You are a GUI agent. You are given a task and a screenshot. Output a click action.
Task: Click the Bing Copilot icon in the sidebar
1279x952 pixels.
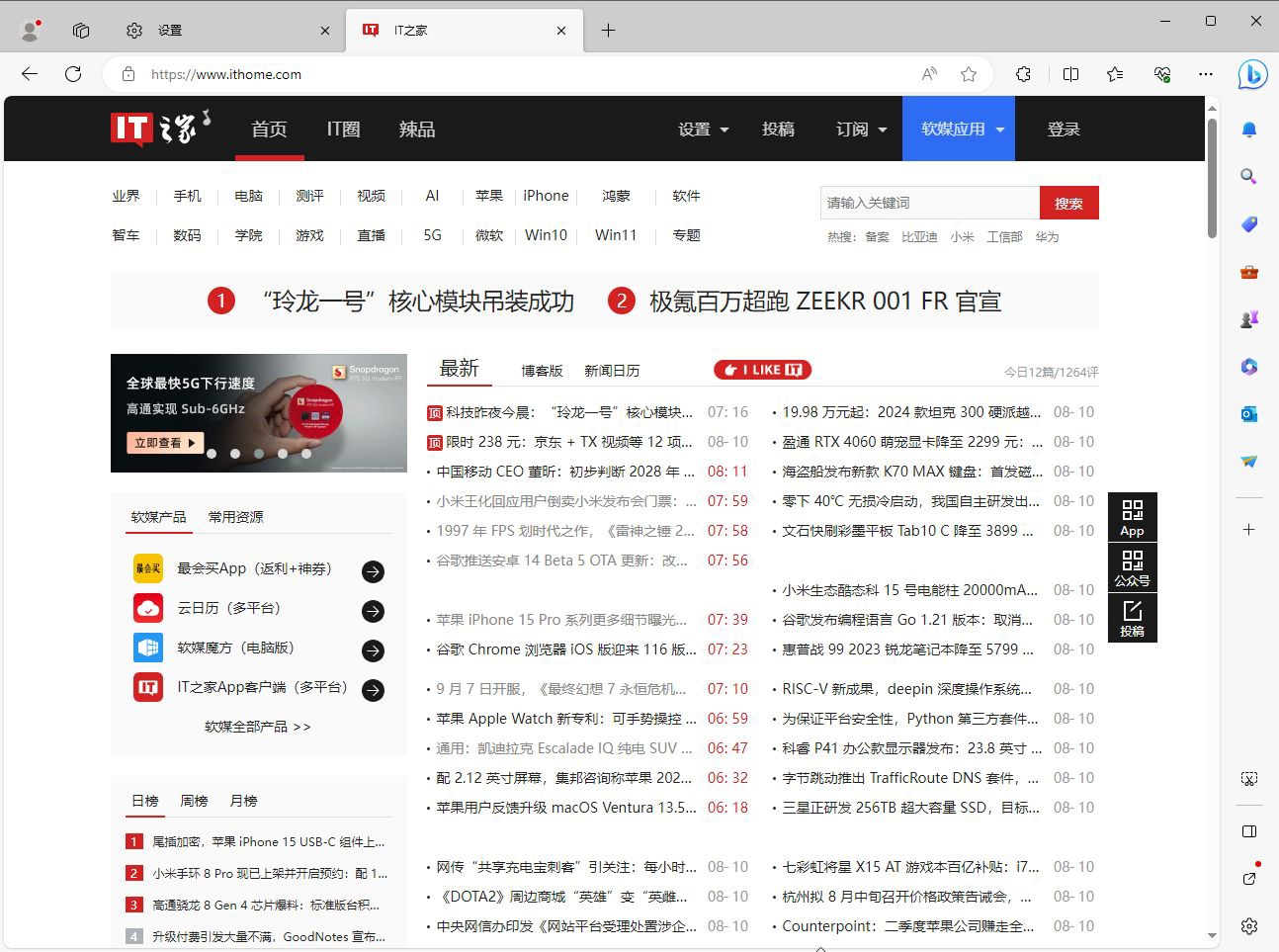point(1252,74)
